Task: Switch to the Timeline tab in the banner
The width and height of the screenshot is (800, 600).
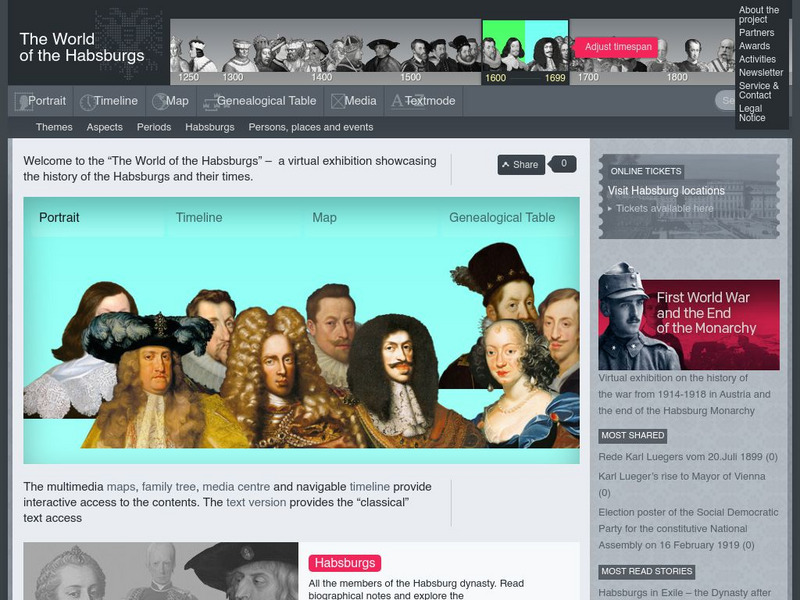Action: (199, 217)
